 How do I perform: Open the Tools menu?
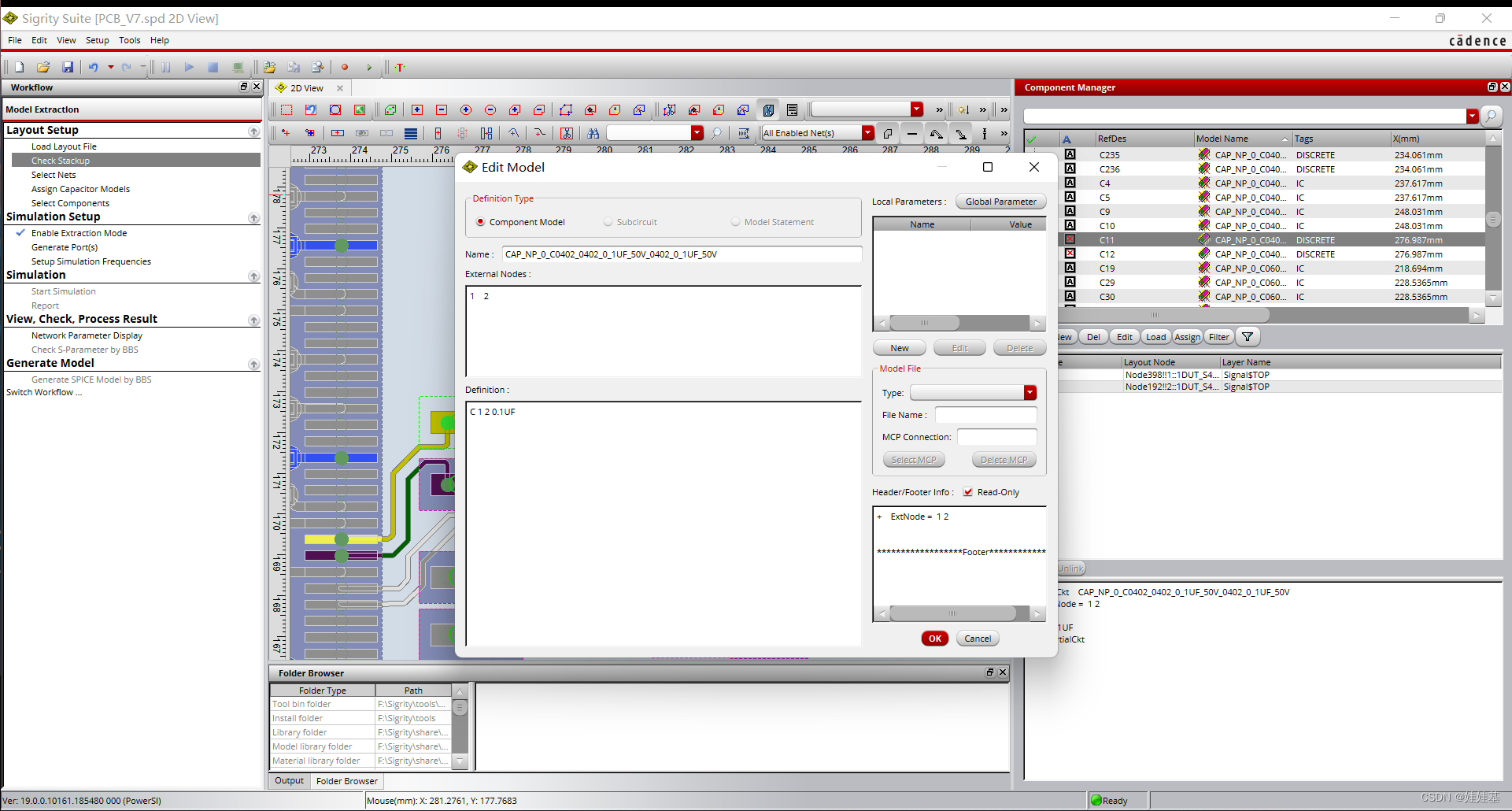130,40
